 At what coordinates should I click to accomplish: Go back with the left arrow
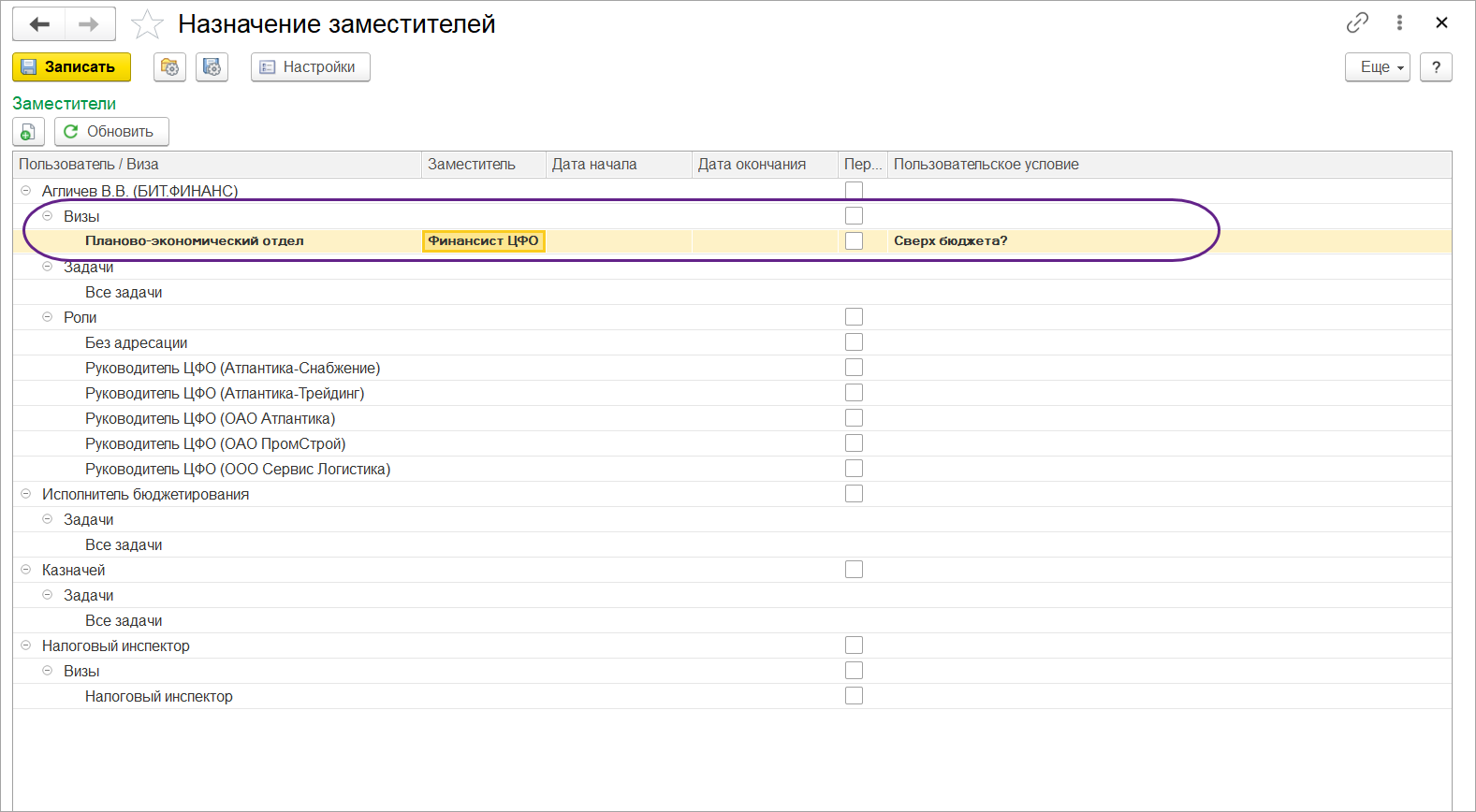39,24
